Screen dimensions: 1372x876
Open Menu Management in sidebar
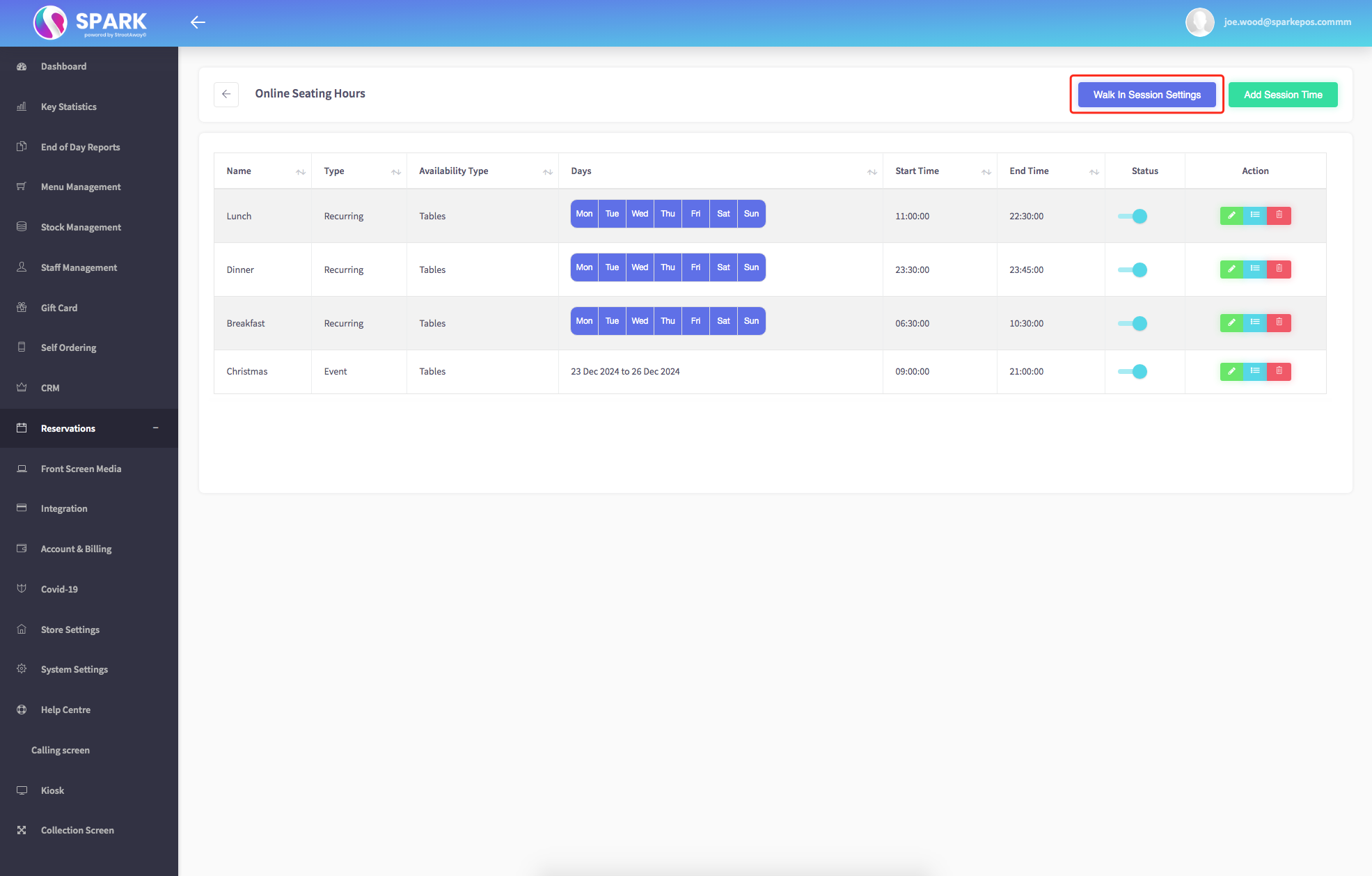[81, 187]
